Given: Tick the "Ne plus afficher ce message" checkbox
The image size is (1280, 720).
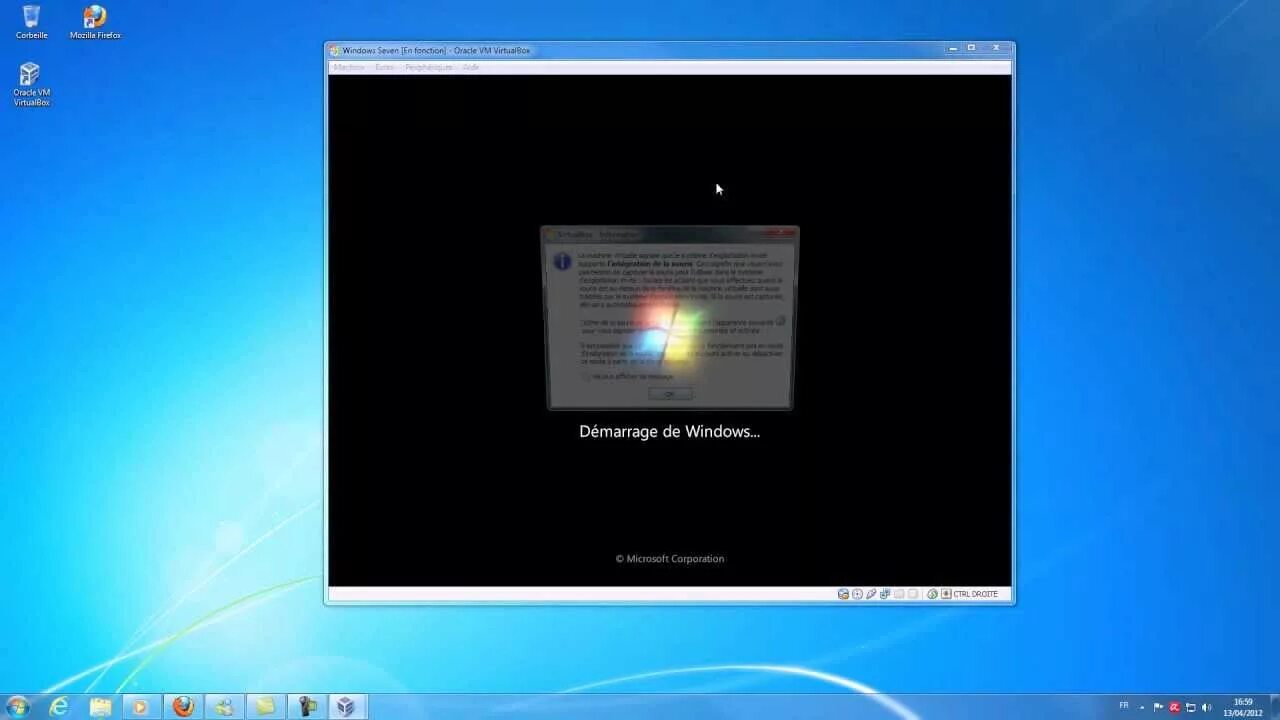Looking at the screenshot, I should [586, 376].
